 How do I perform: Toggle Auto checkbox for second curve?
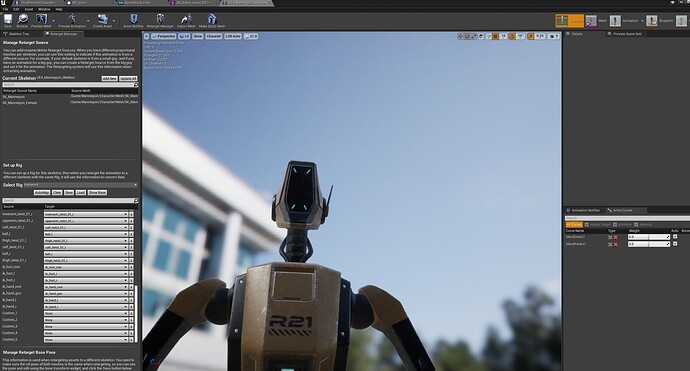[x=675, y=244]
